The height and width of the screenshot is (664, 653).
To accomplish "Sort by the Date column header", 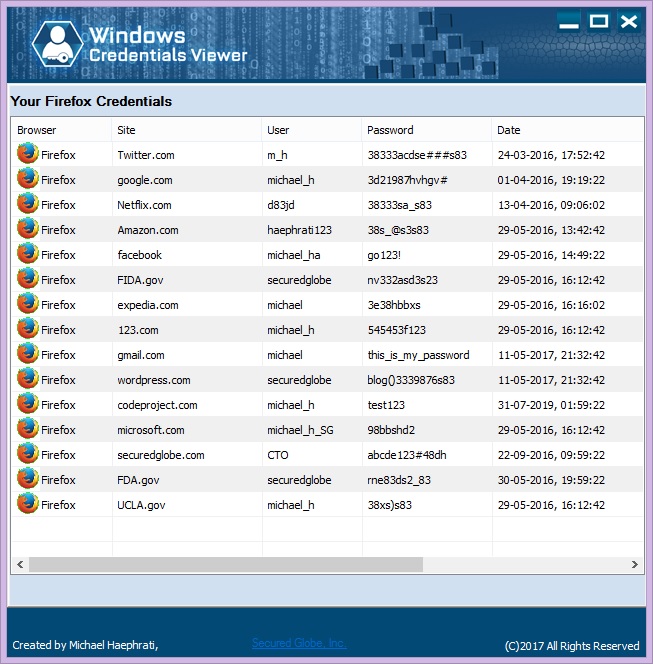I will (x=567, y=130).
